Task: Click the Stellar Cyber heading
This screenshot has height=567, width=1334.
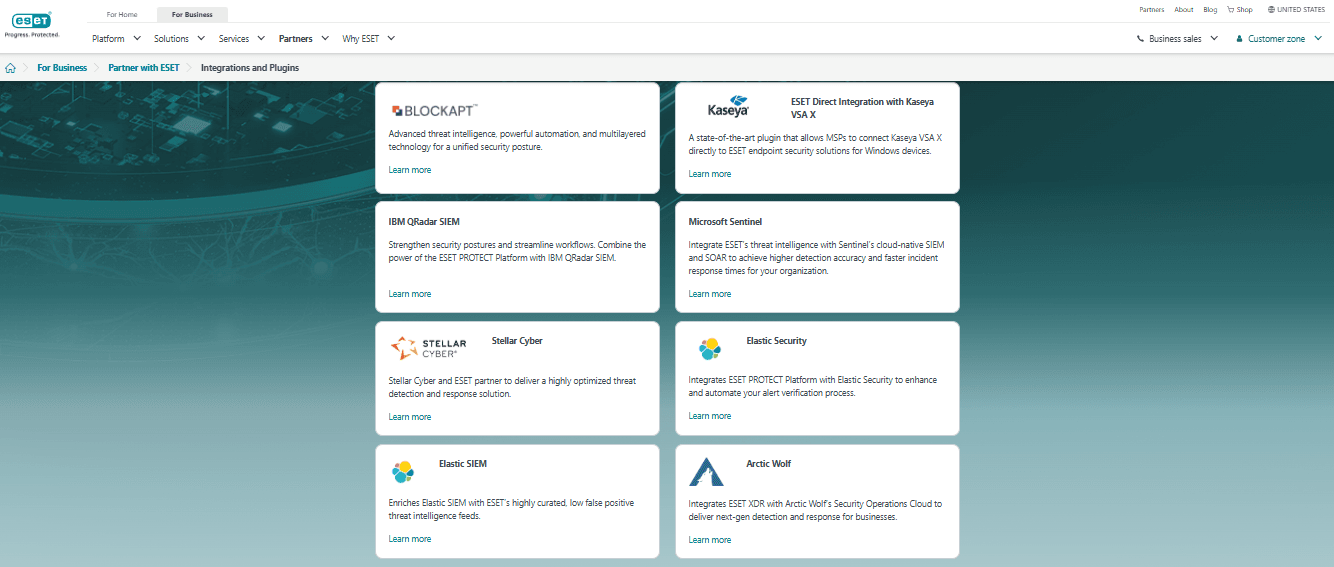Action: 517,341
